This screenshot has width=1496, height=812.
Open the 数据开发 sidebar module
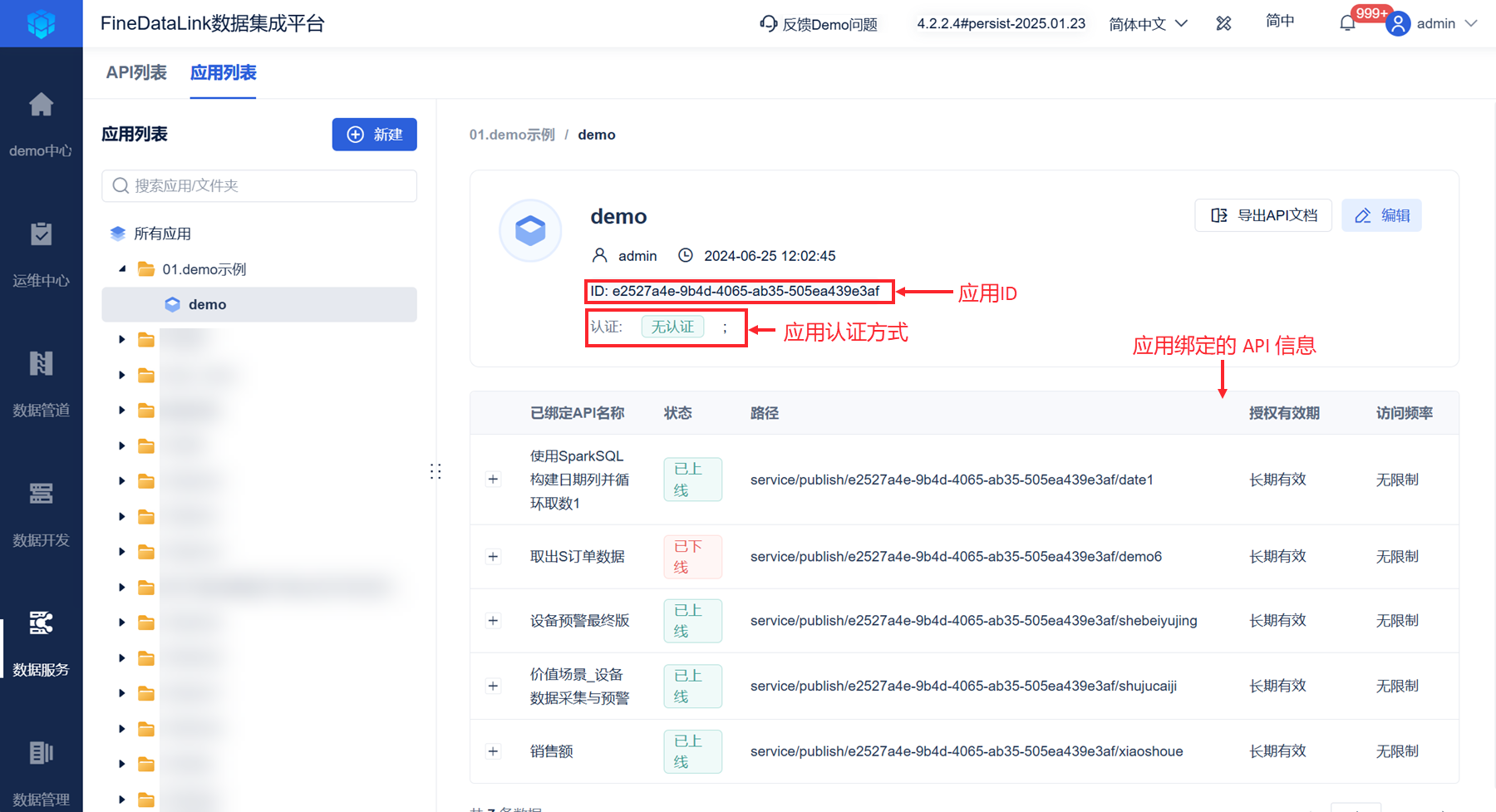pyautogui.click(x=41, y=515)
